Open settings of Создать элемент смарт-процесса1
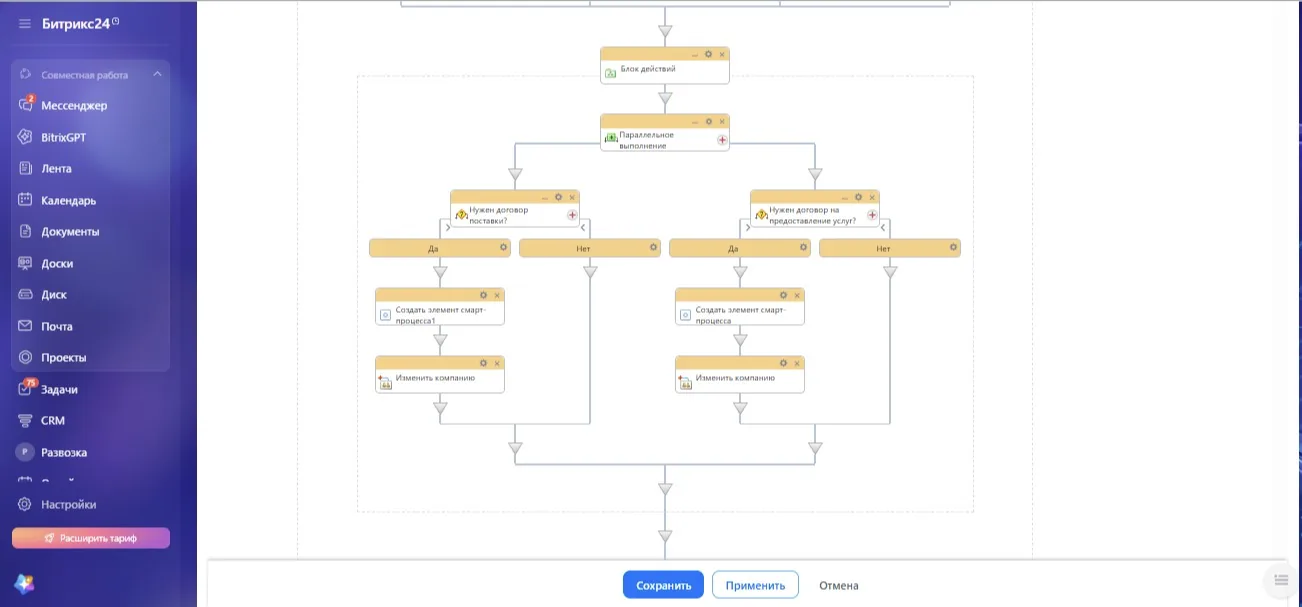The width and height of the screenshot is (1302, 607). (483, 295)
